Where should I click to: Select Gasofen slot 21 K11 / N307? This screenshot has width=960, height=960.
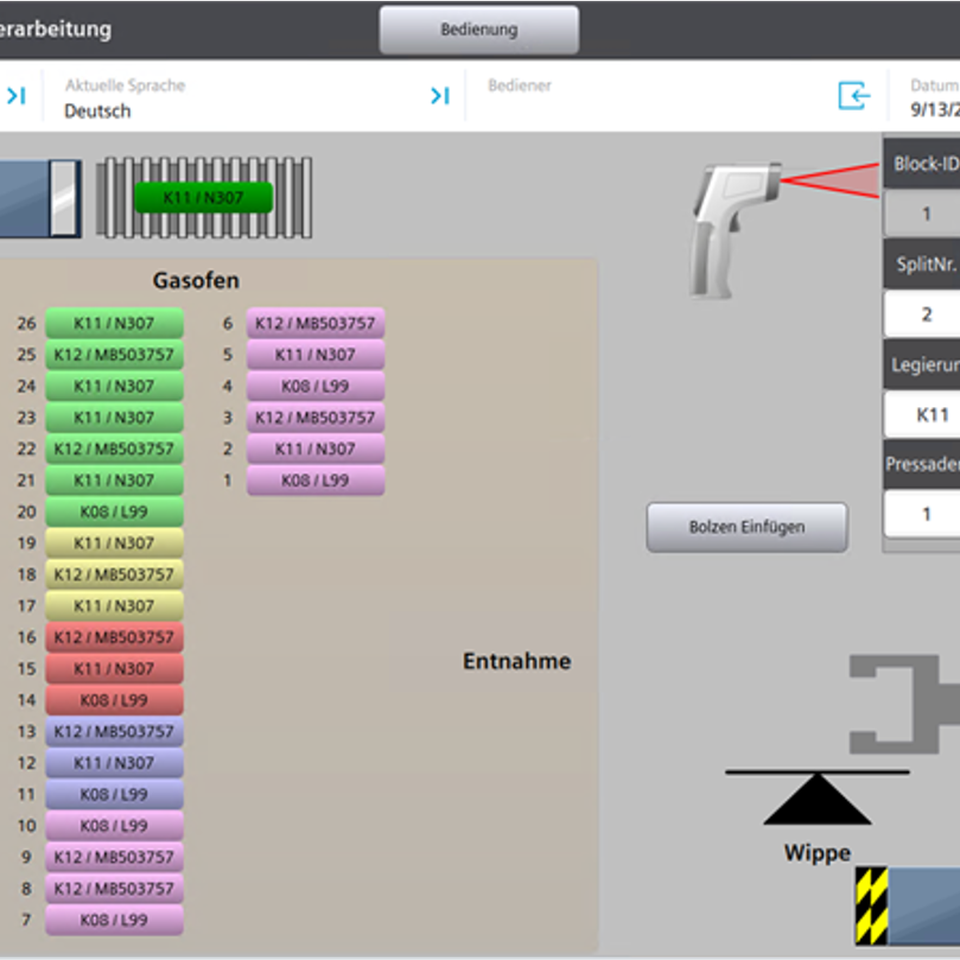pos(114,480)
